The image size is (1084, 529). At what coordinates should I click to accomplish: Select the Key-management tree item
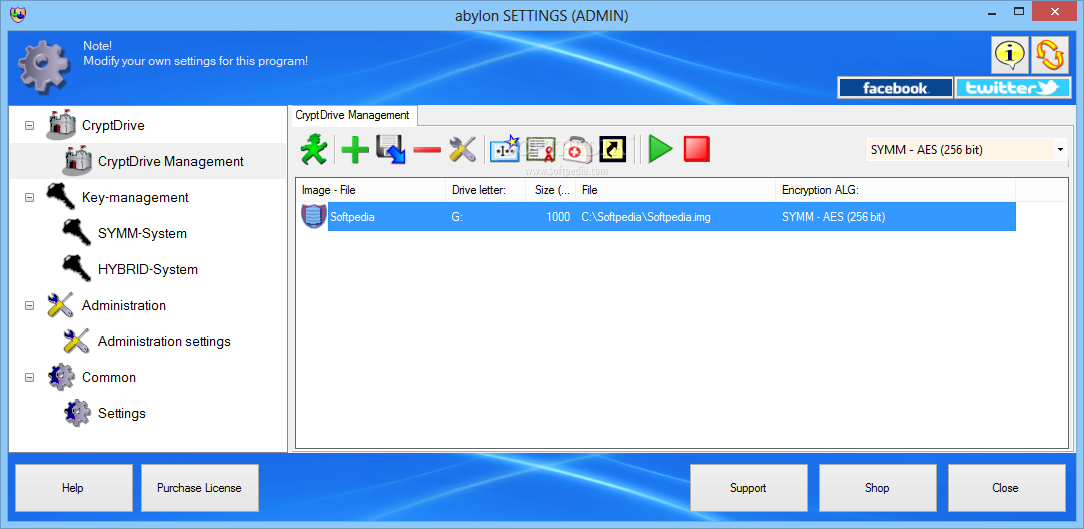[x=135, y=197]
